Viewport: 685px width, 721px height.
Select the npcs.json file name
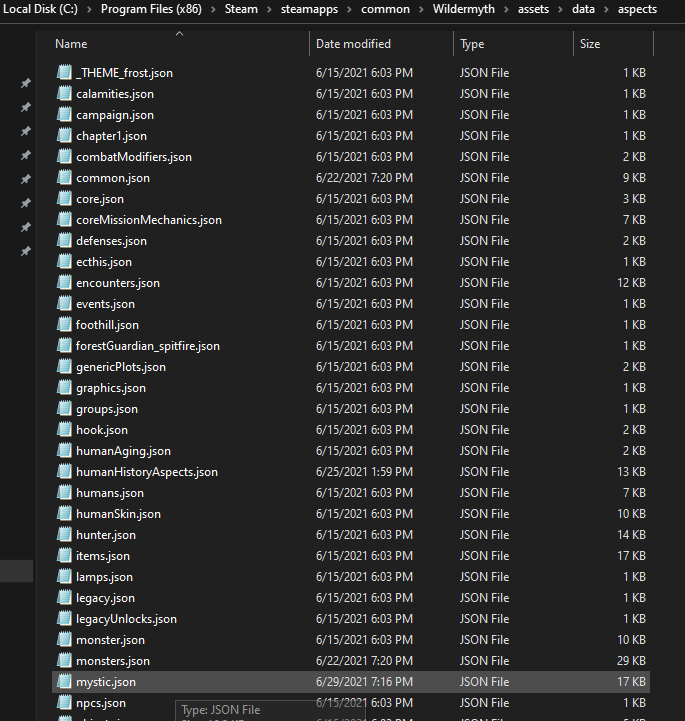[101, 703]
